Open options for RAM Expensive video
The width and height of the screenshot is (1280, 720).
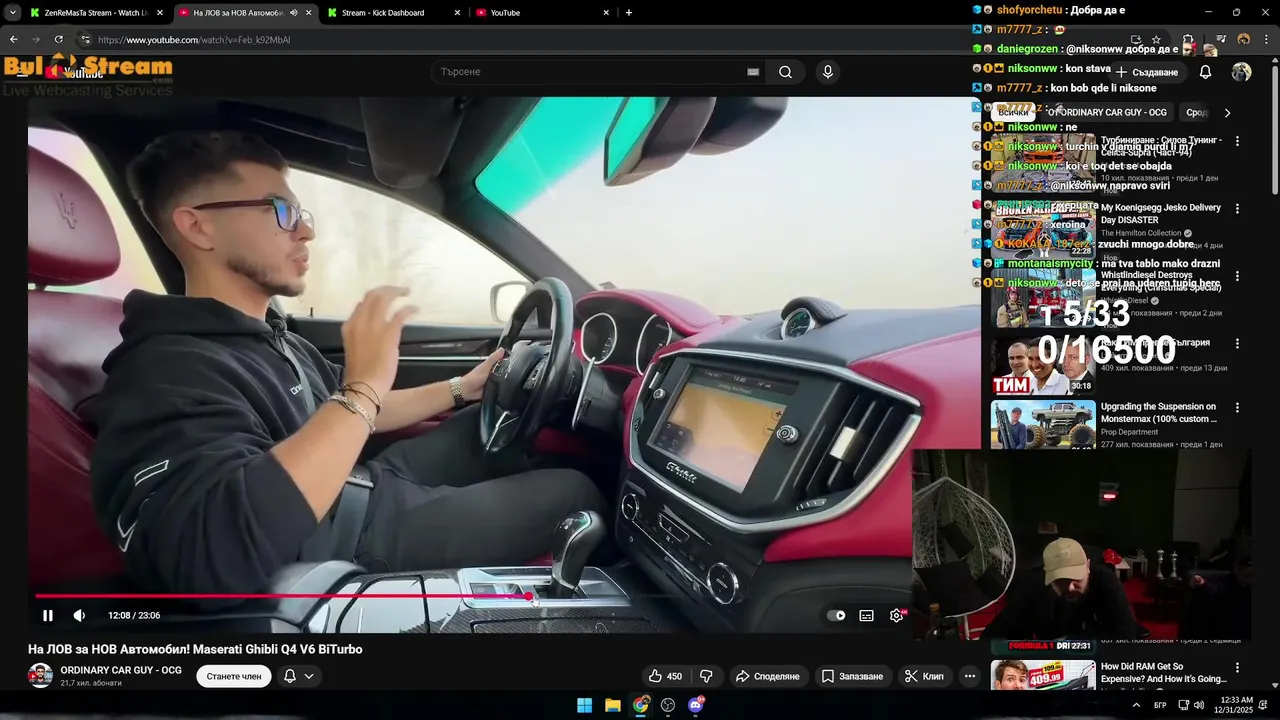pos(1237,668)
